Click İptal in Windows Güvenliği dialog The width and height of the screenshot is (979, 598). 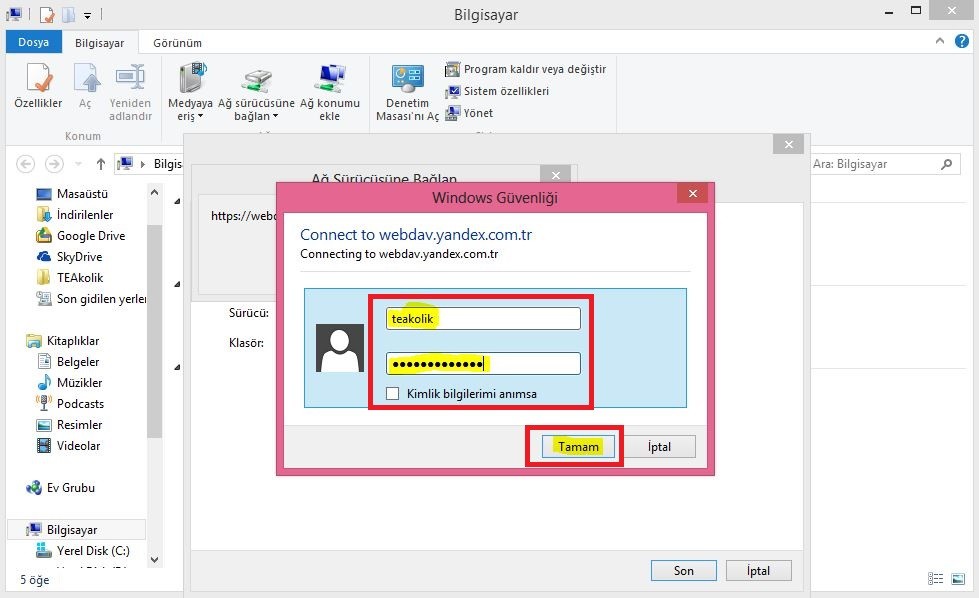(x=659, y=446)
